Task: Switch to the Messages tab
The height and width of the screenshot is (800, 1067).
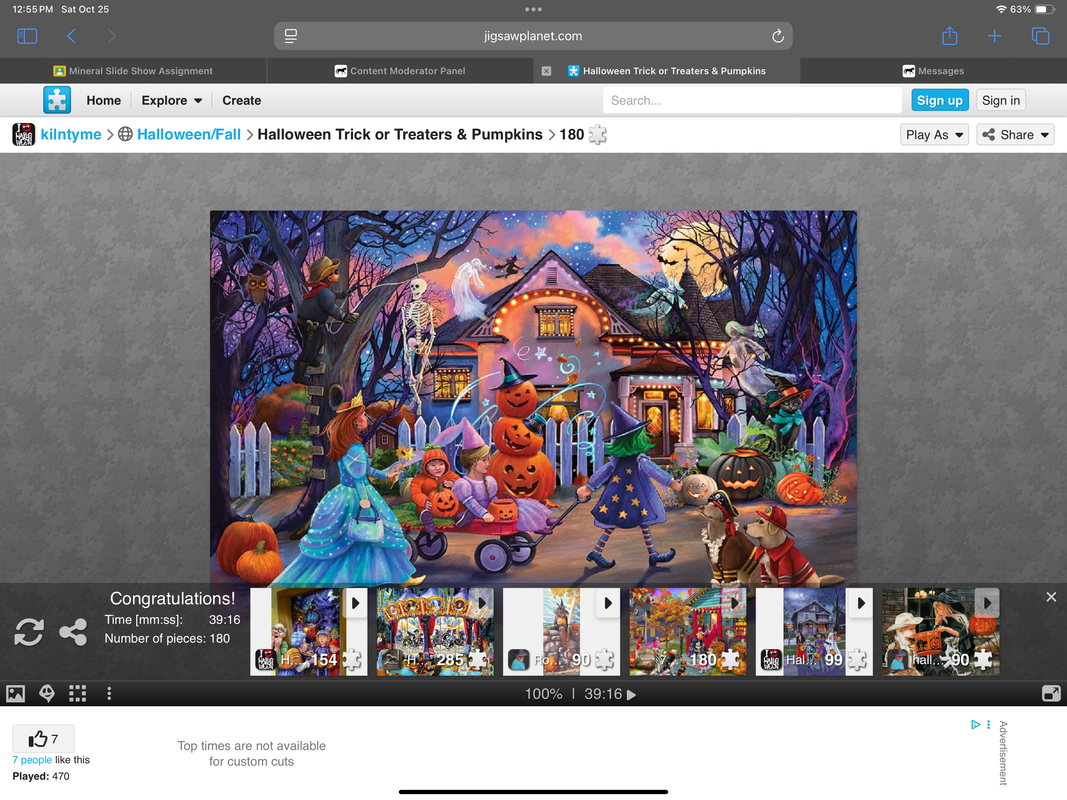Action: (933, 71)
